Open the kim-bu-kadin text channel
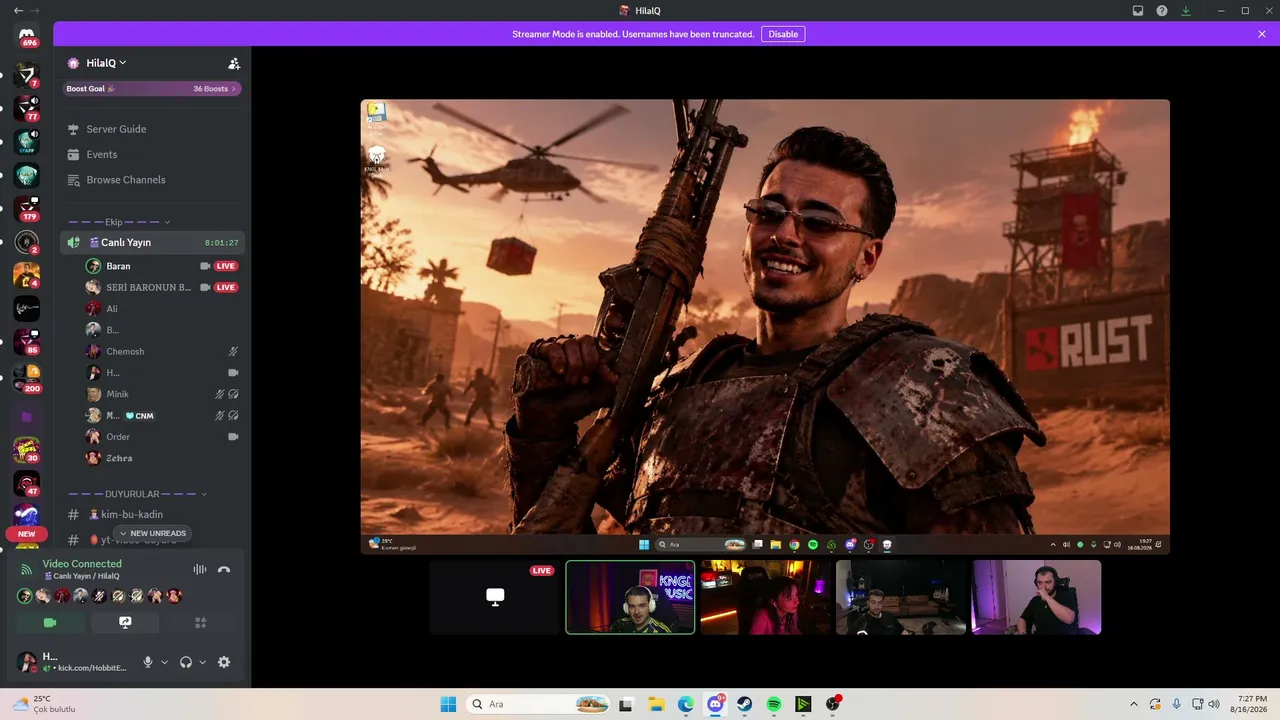Screen dimensions: 1280x720 [152, 514]
